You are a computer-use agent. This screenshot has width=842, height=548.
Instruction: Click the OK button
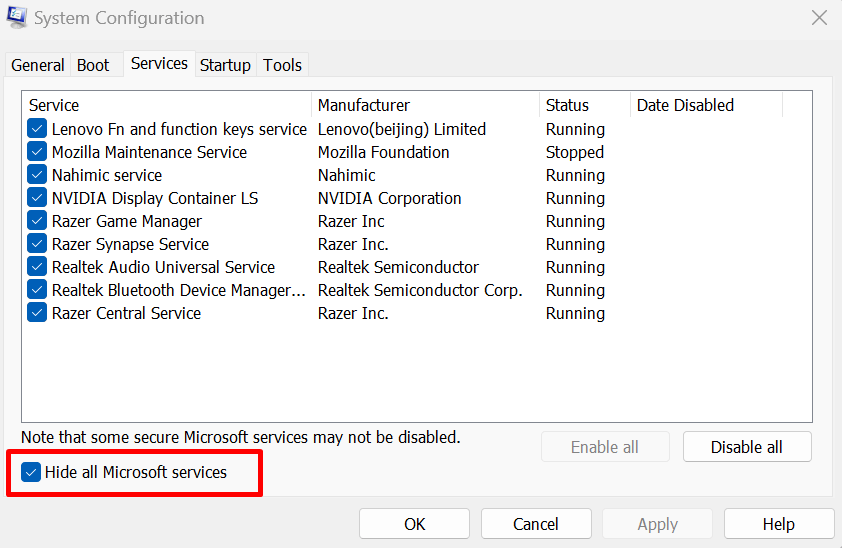pos(415,524)
